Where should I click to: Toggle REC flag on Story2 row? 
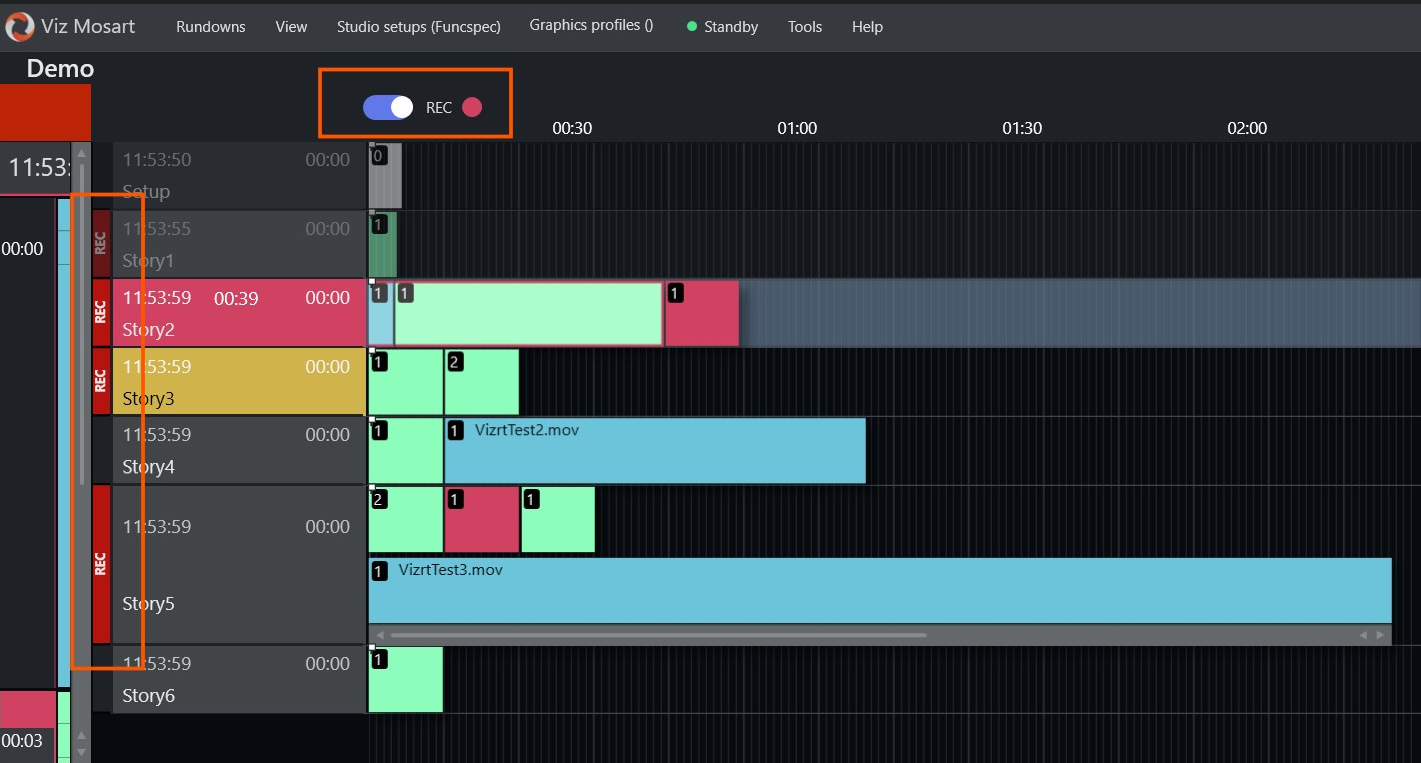[x=101, y=312]
